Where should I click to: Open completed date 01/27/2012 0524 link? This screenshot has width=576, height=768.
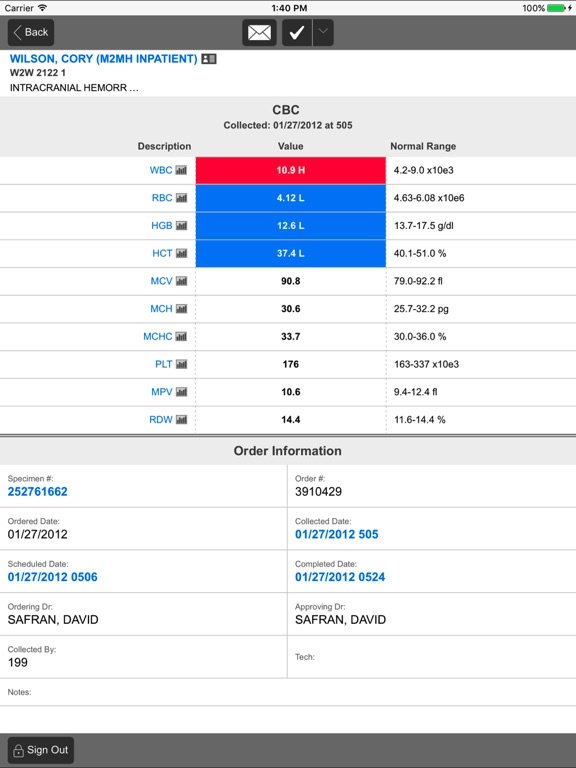(340, 577)
